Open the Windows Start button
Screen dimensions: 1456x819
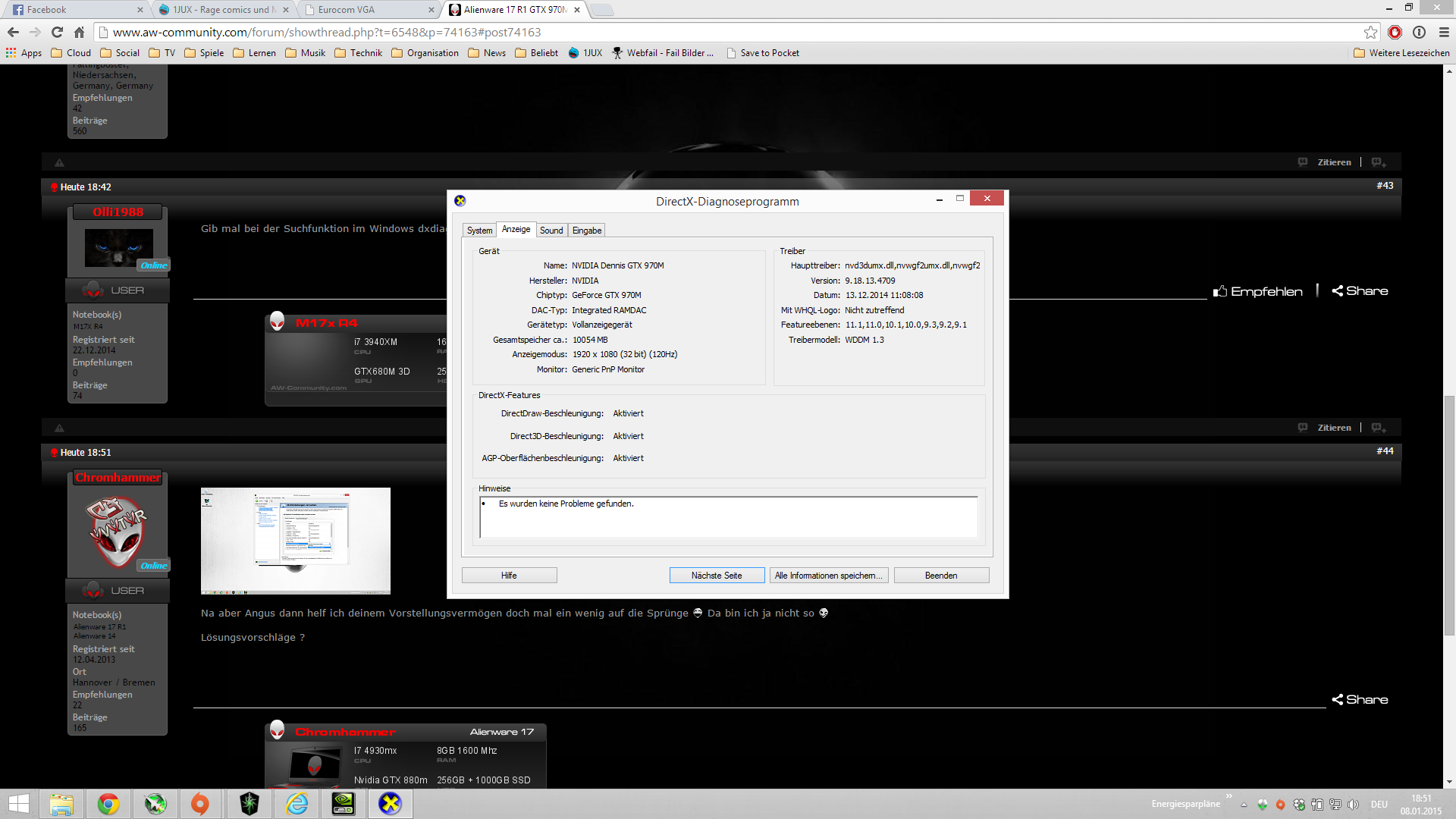click(x=19, y=804)
